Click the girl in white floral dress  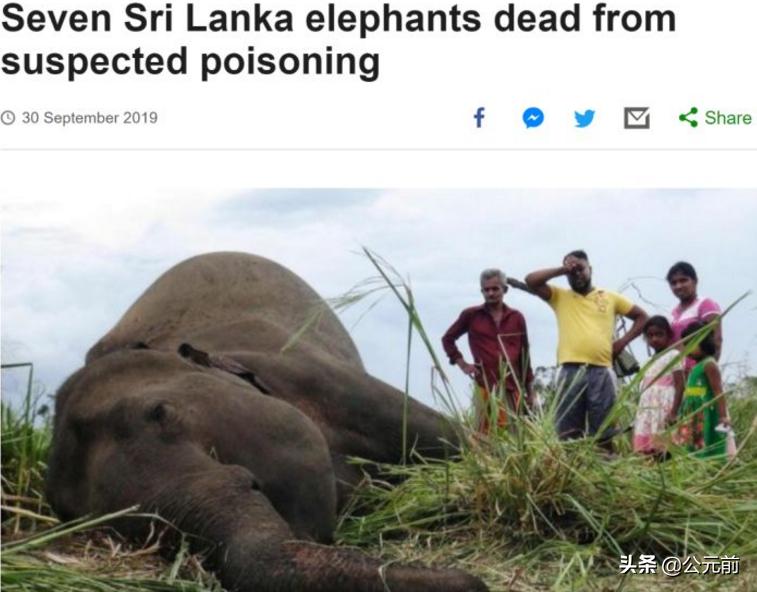coord(658,386)
